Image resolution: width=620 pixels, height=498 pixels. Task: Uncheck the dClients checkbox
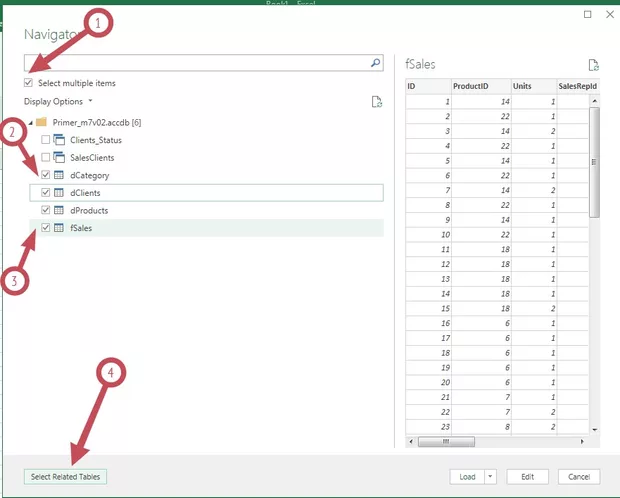45,192
